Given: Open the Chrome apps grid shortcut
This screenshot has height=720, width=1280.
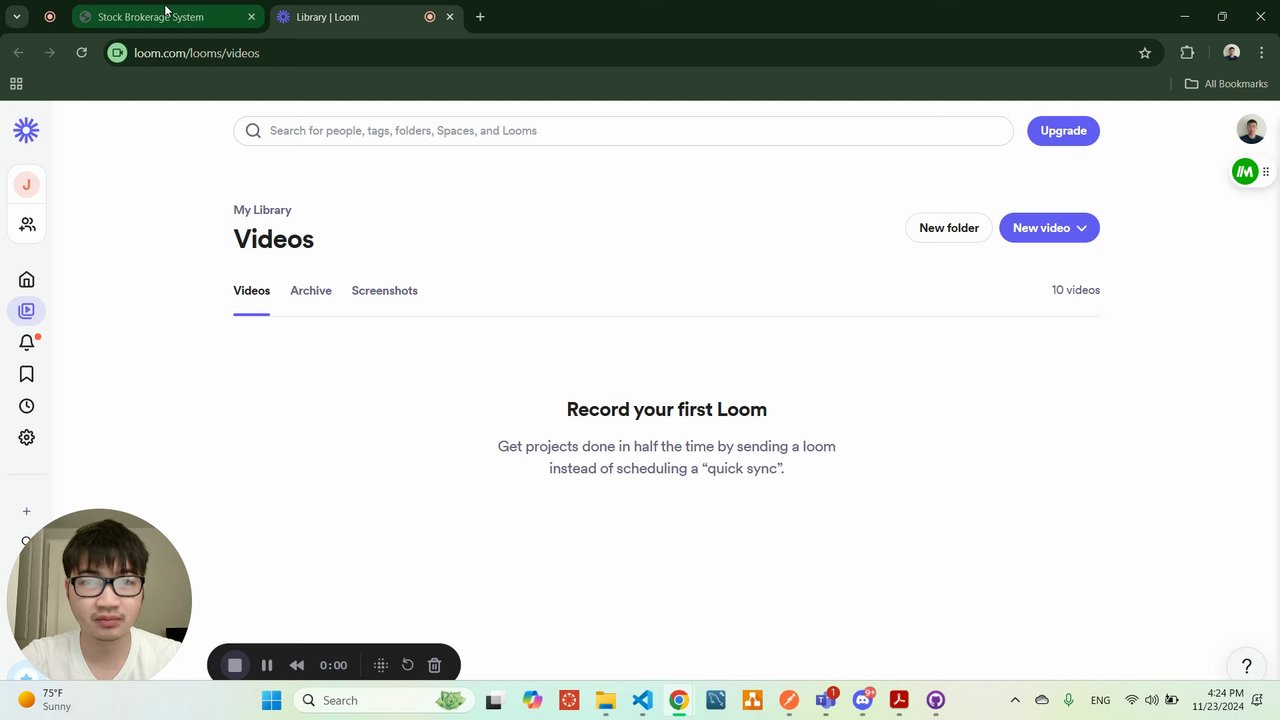Looking at the screenshot, I should coord(16,84).
